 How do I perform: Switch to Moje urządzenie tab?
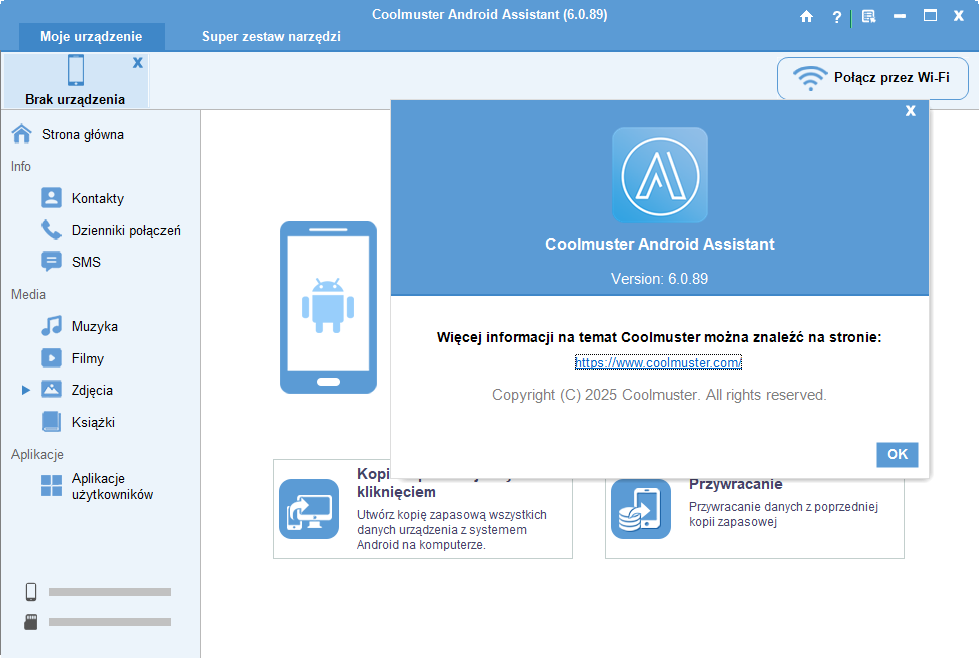(x=91, y=36)
